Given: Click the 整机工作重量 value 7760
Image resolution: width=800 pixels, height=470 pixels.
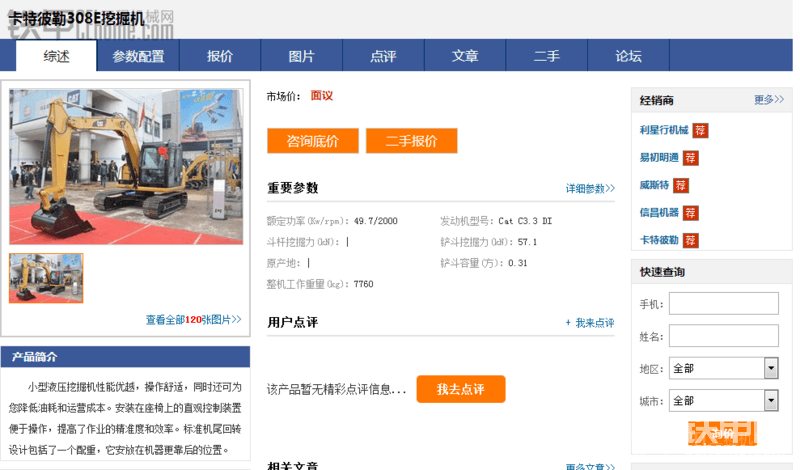Looking at the screenshot, I should tap(363, 284).
